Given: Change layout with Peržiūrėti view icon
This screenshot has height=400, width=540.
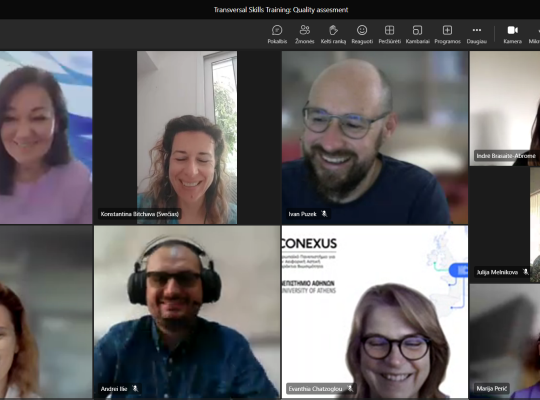Looking at the screenshot, I should (390, 34).
